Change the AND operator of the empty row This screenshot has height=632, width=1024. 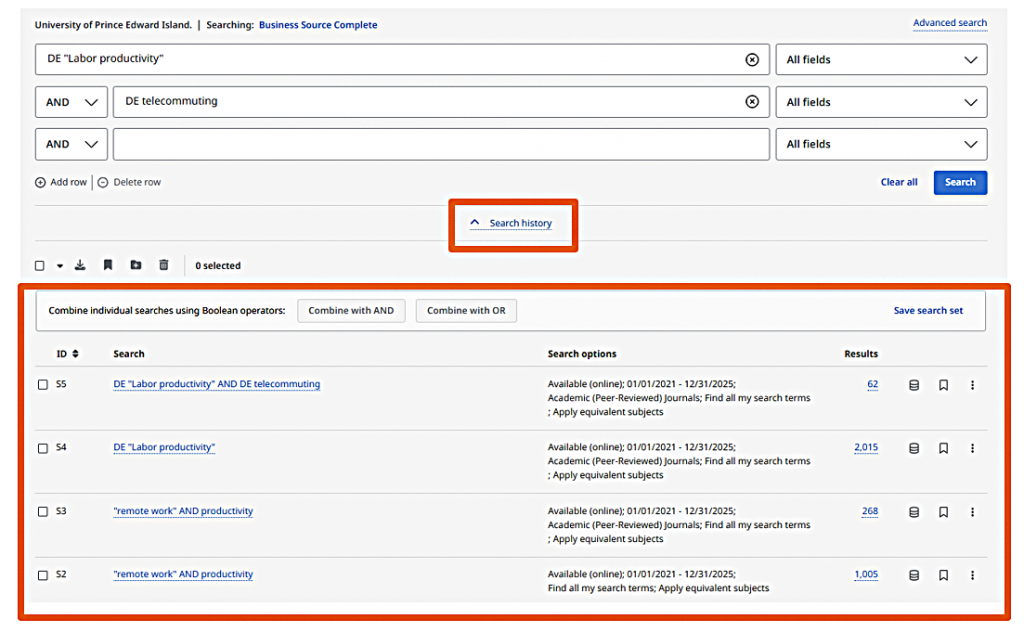point(71,144)
